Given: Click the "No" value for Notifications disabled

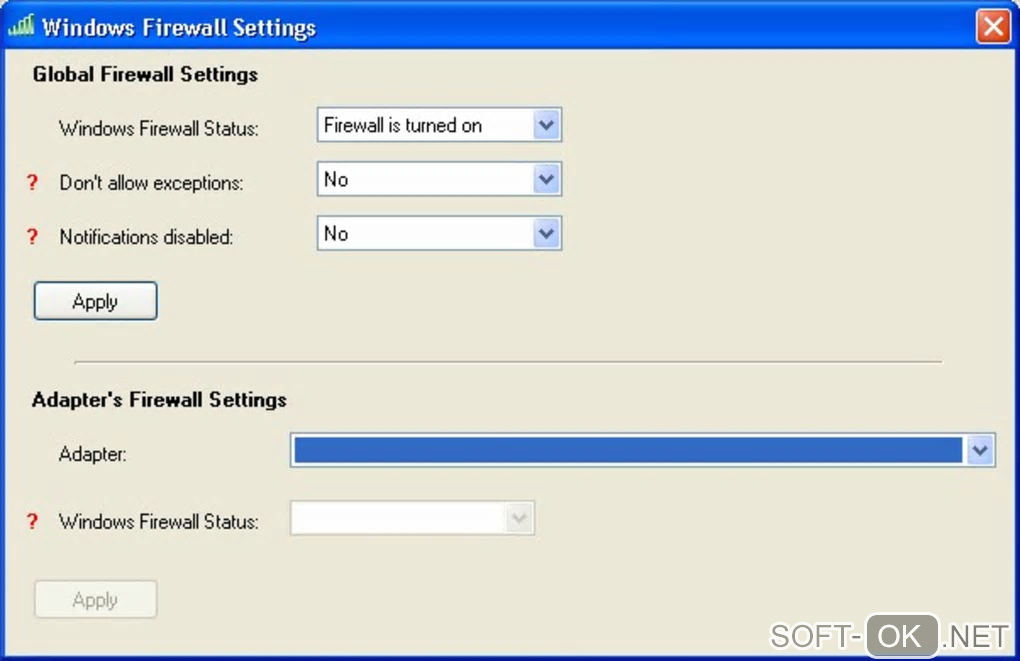Looking at the screenshot, I should 424,234.
